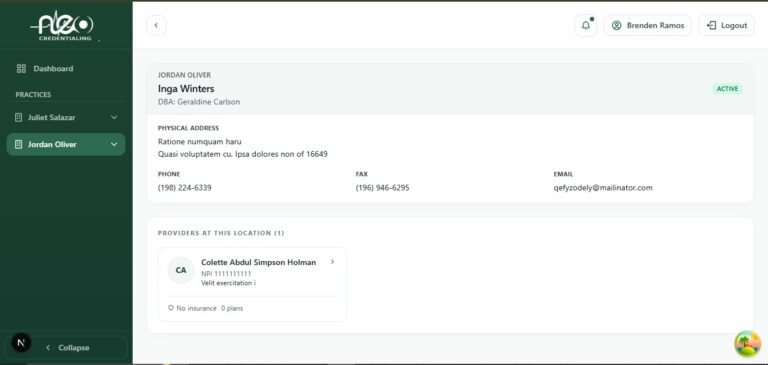Click the logout door-arrow icon
Image resolution: width=768 pixels, height=365 pixels.
coord(712,25)
